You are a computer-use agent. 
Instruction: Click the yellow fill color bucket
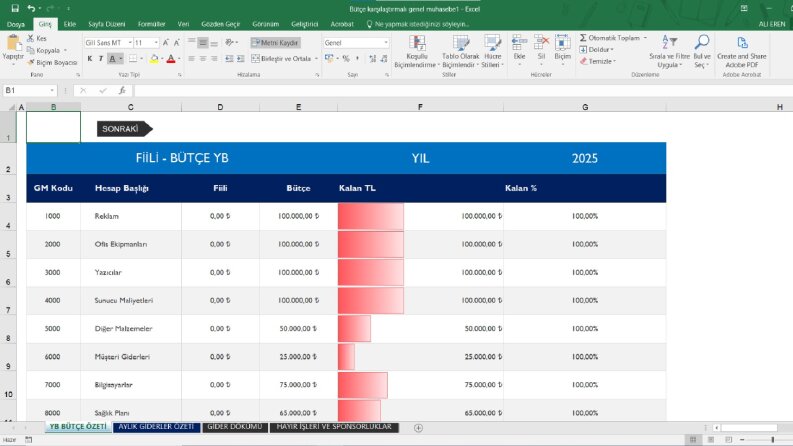[x=154, y=59]
